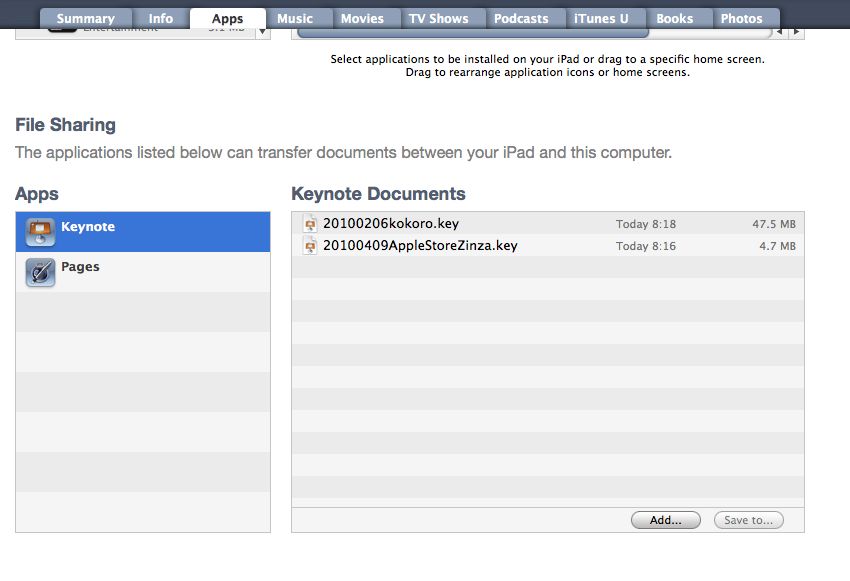Open the Info tab
850x581 pixels.
click(x=161, y=18)
